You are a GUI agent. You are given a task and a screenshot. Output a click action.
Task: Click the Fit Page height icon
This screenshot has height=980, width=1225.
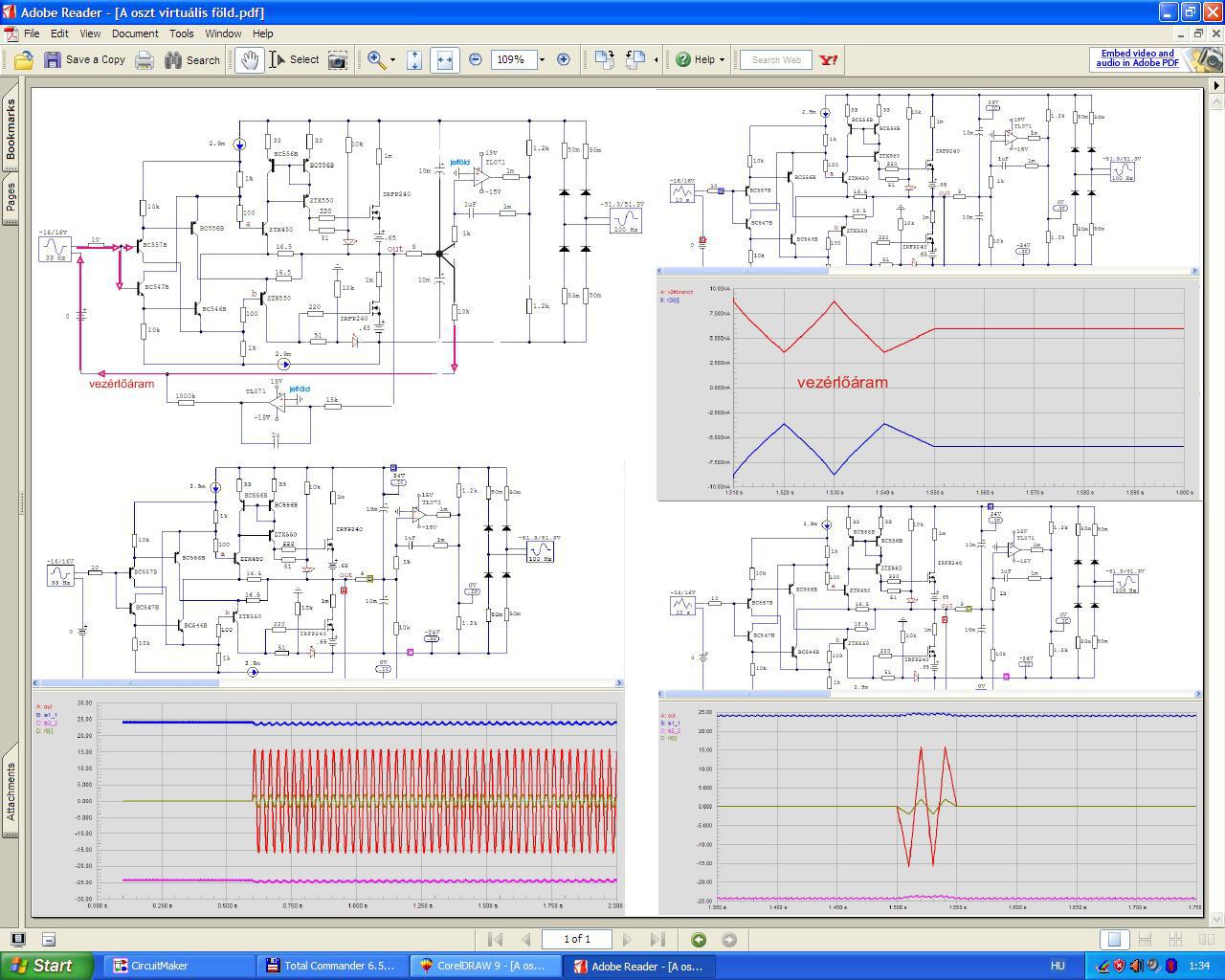click(x=414, y=59)
